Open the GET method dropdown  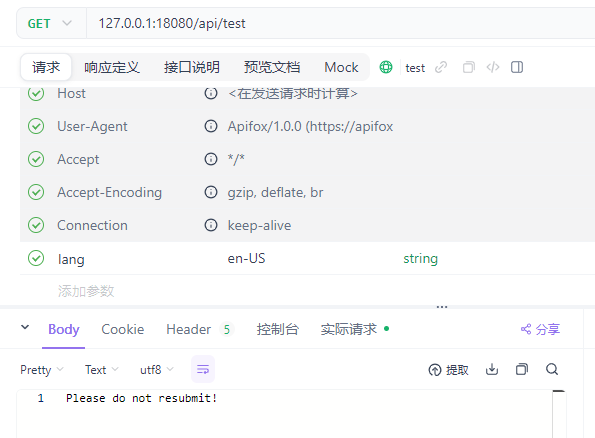tap(50, 24)
